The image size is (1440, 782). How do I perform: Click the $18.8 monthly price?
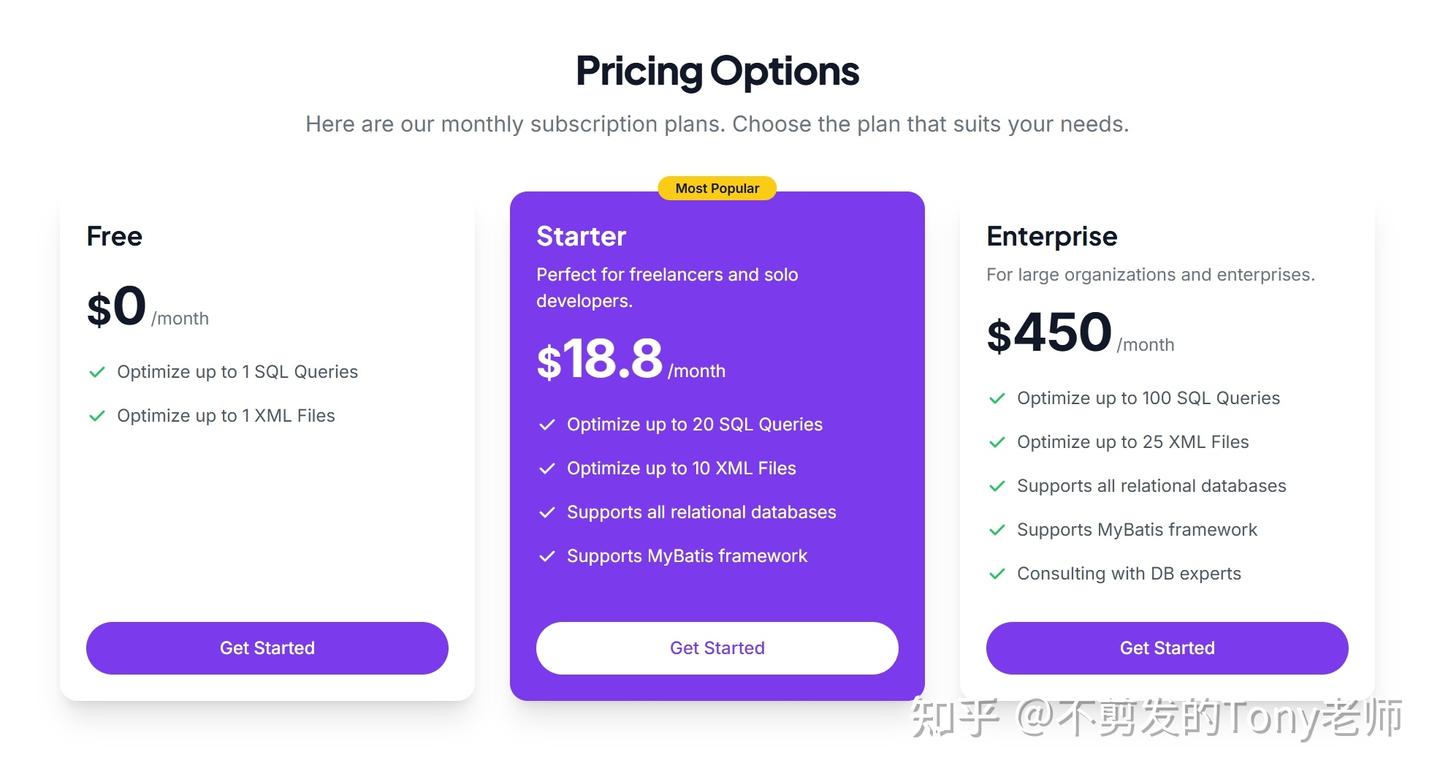pos(600,360)
